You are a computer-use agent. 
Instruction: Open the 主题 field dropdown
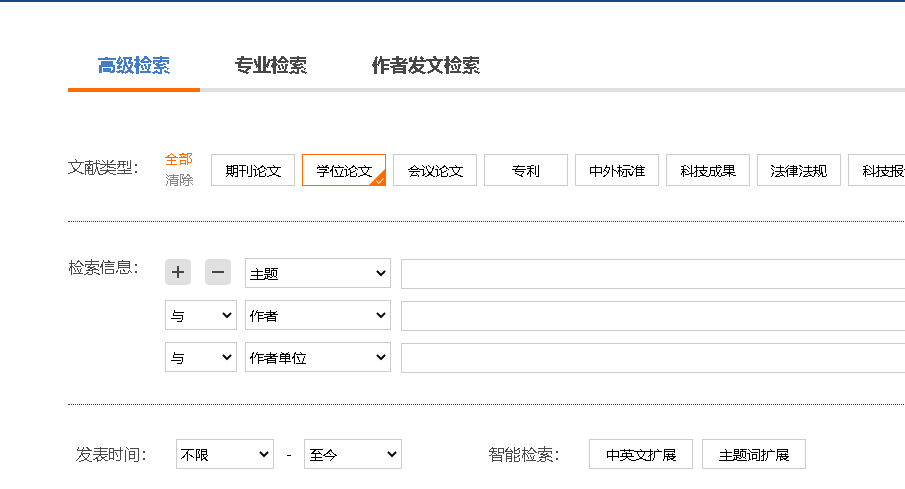tap(318, 273)
